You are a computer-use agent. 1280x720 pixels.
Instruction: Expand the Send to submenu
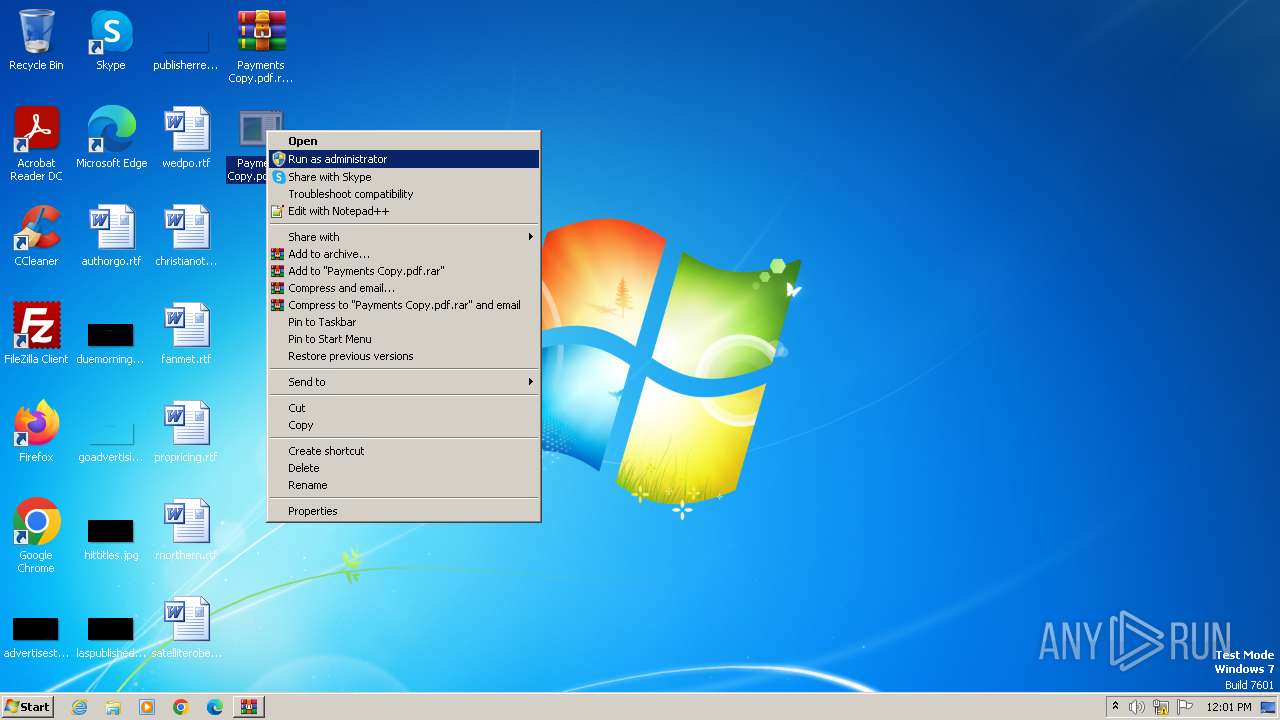point(404,382)
